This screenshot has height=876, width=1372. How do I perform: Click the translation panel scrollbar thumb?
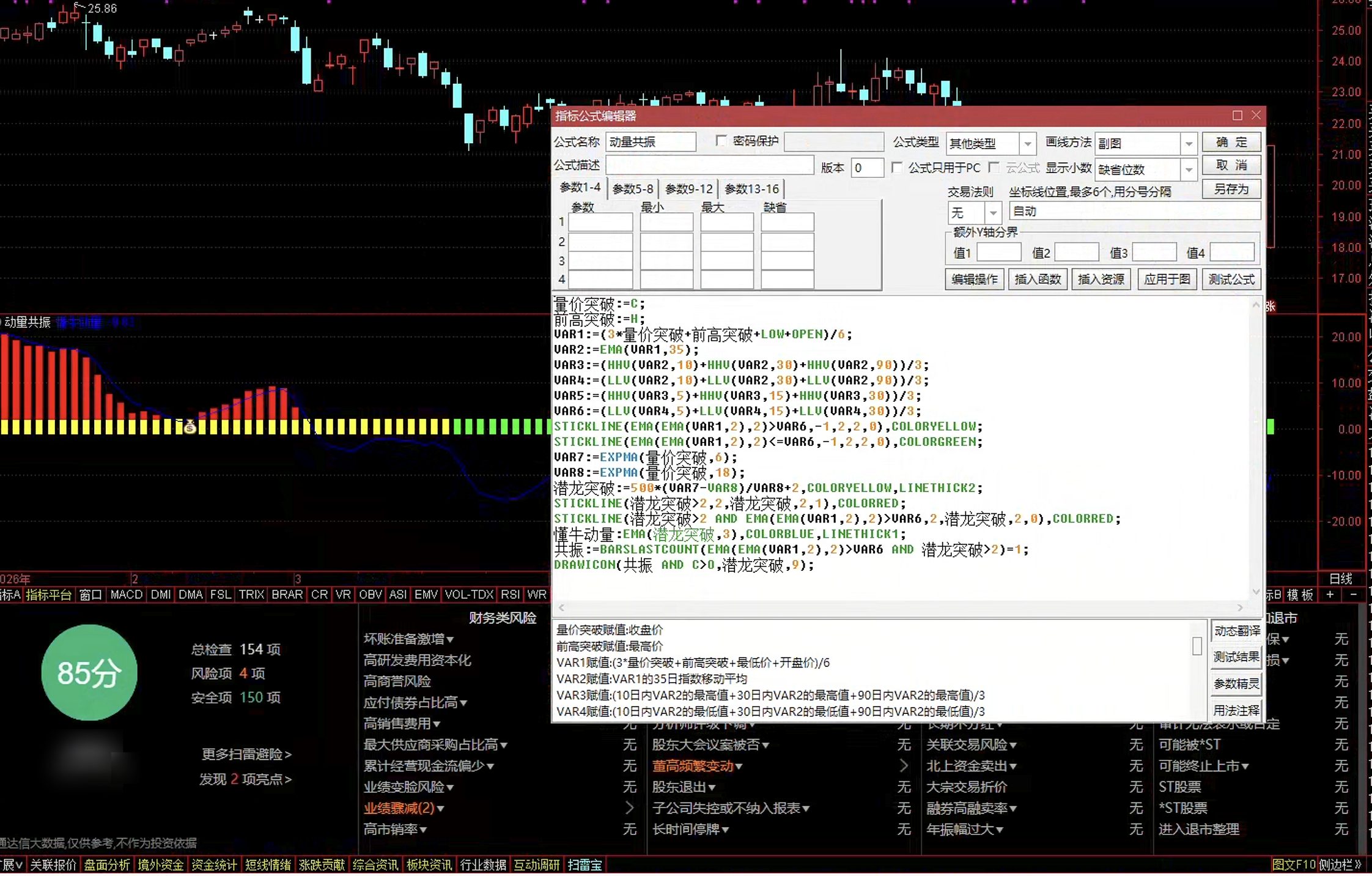tap(1197, 645)
